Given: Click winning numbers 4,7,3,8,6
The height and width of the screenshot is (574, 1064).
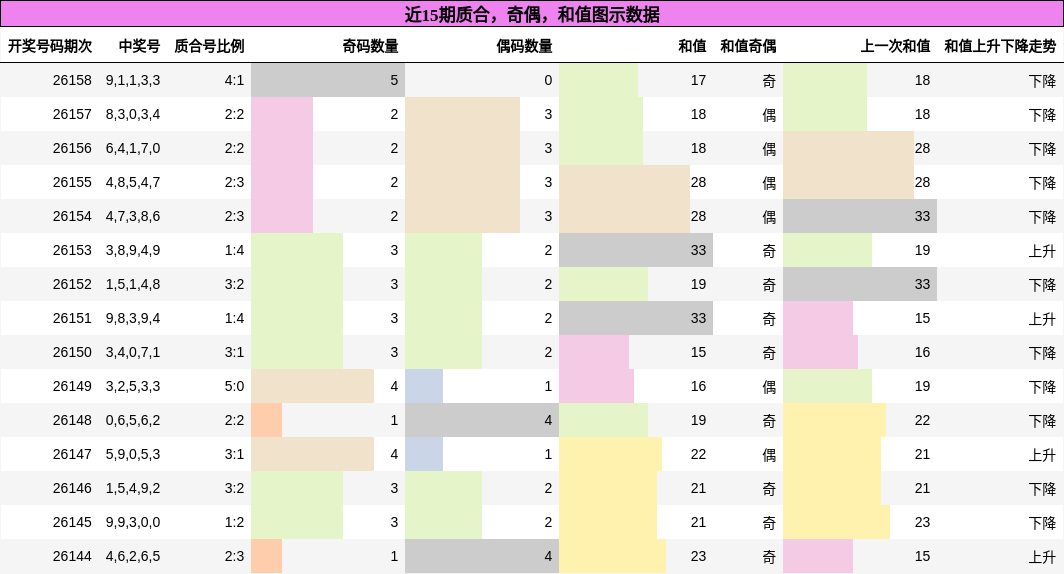Looking at the screenshot, I should [133, 216].
